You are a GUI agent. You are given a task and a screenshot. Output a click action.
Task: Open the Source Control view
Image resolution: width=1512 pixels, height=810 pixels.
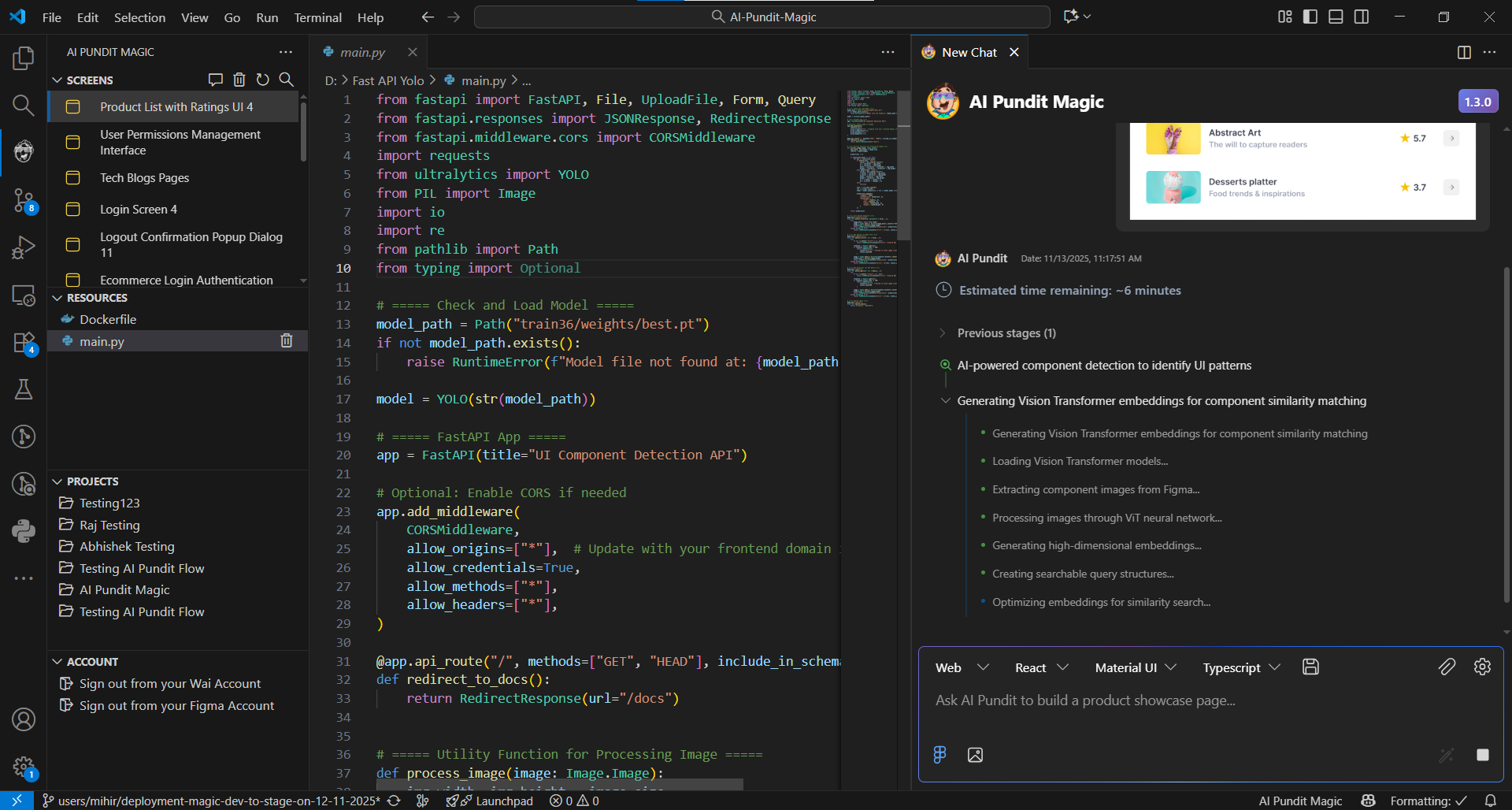(x=24, y=199)
